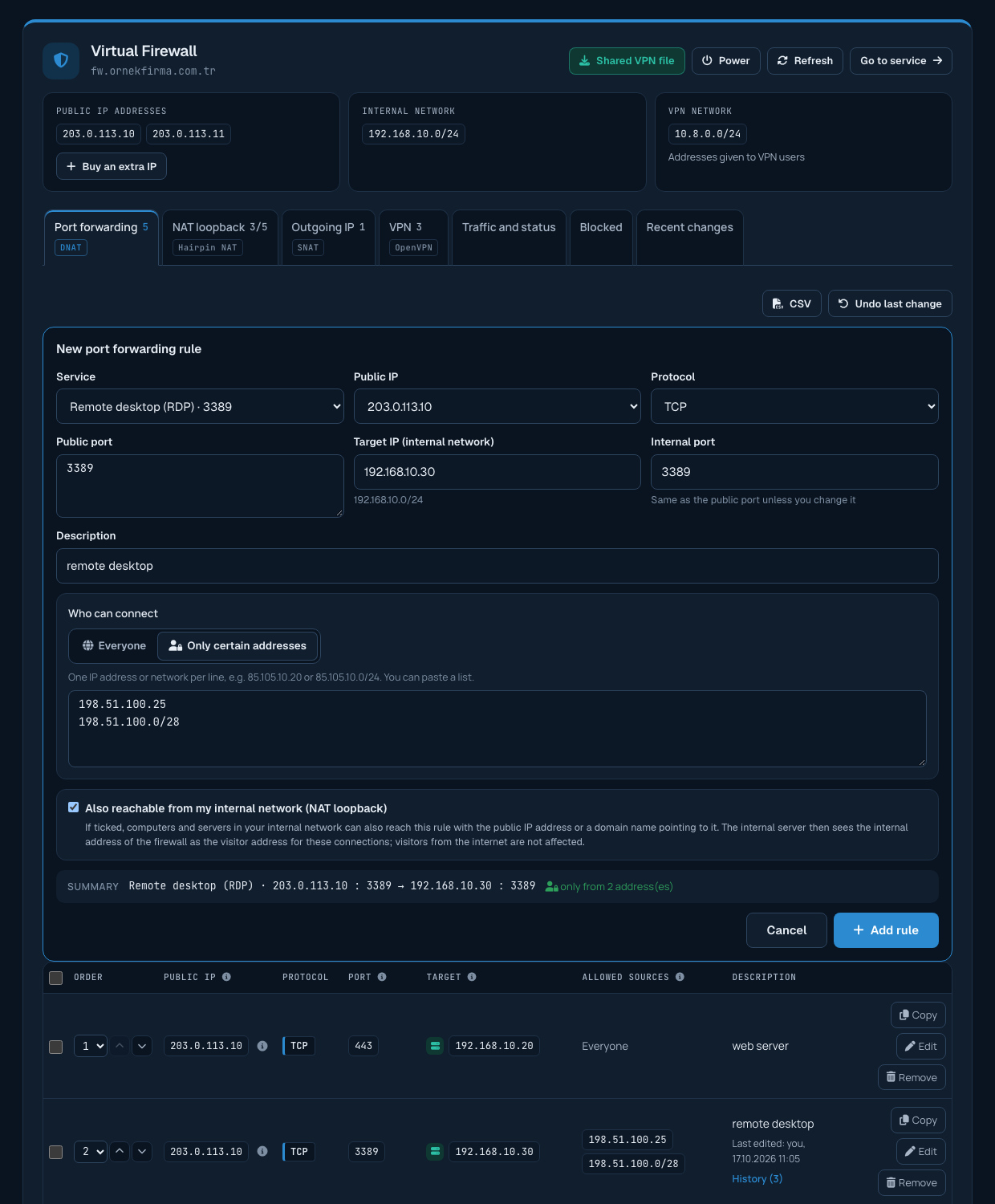The height and width of the screenshot is (1204, 995).
Task: Click the Public port field
Action: (200, 486)
